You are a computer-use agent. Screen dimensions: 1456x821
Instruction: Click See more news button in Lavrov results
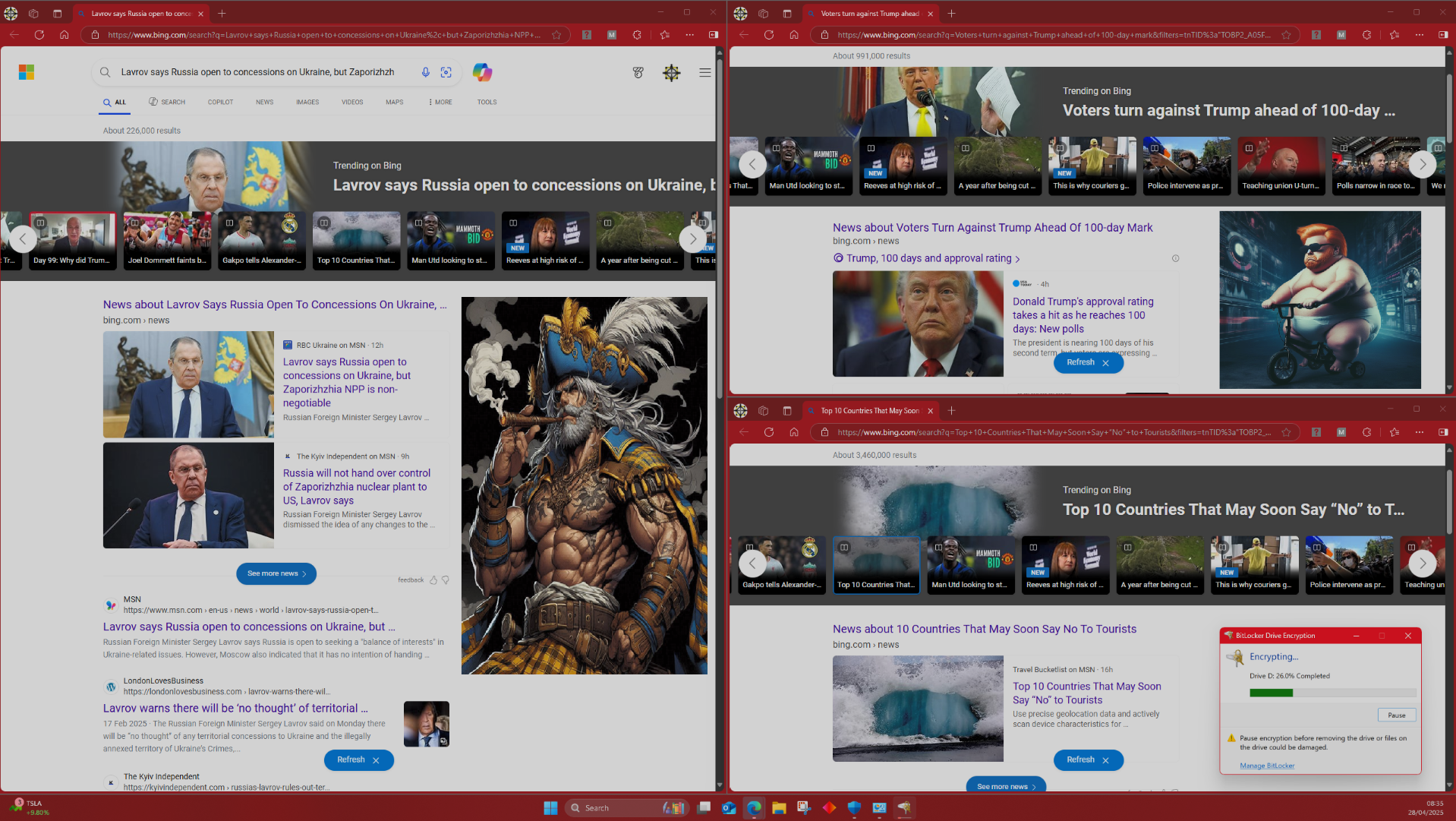tap(276, 573)
